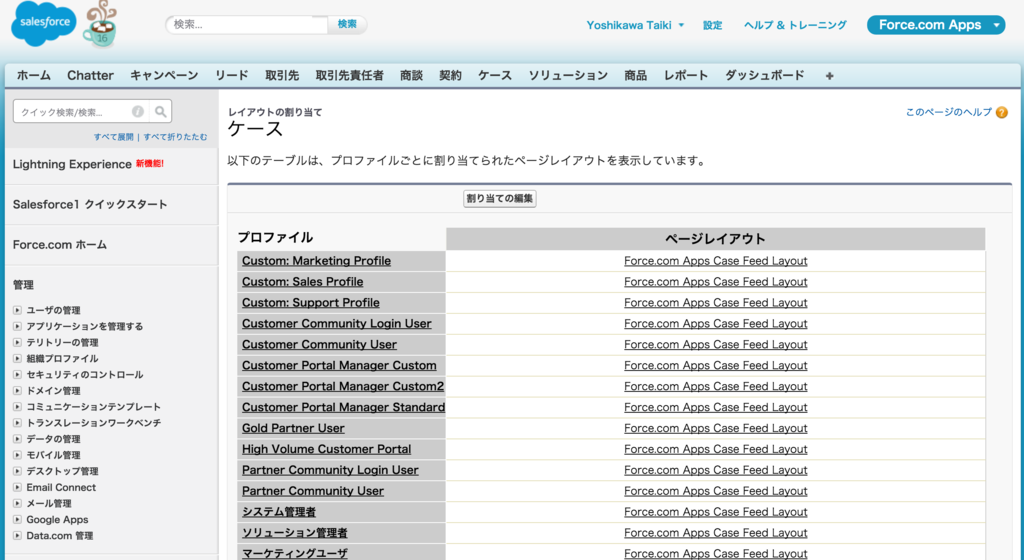Image resolution: width=1024 pixels, height=560 pixels.
Task: Open the ソリューション tab
Action: click(568, 76)
